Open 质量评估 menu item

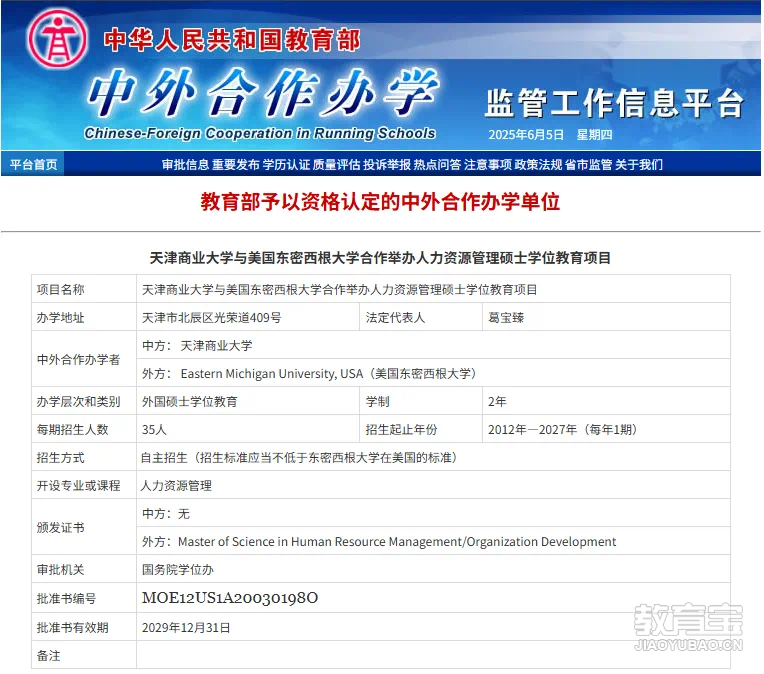(337, 165)
